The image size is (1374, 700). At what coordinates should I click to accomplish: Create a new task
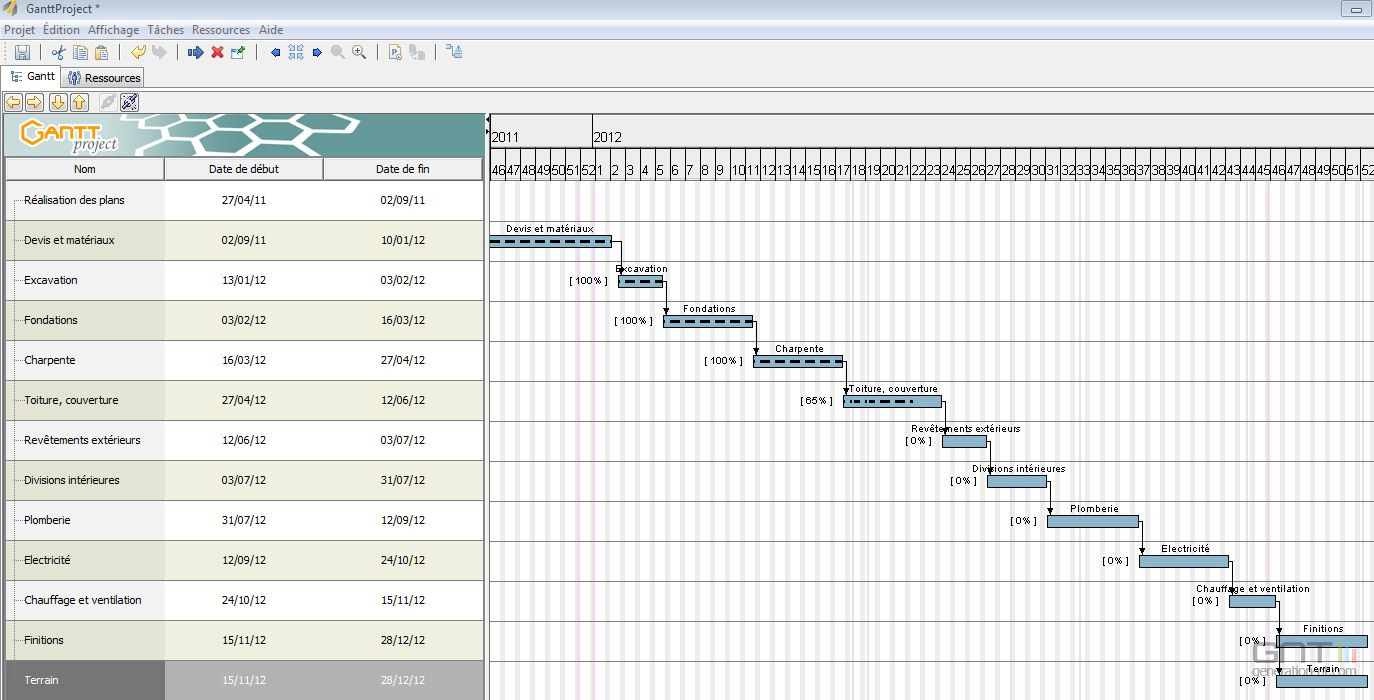[196, 52]
